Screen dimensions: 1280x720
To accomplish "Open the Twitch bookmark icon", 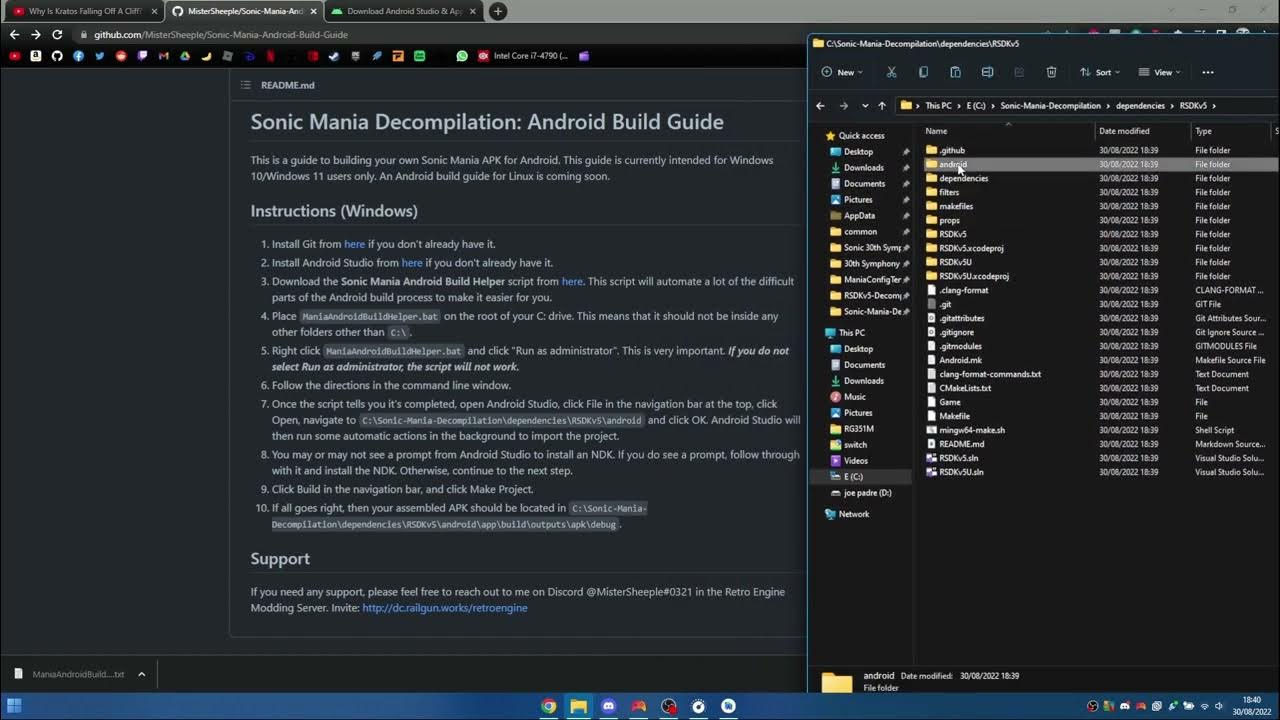I will pyautogui.click(x=143, y=56).
